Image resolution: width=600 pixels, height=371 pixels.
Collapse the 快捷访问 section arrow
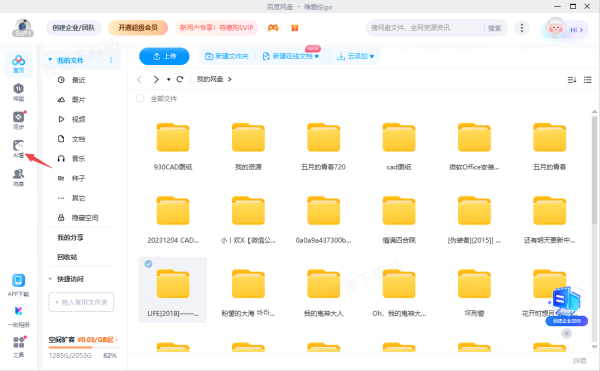[50, 279]
